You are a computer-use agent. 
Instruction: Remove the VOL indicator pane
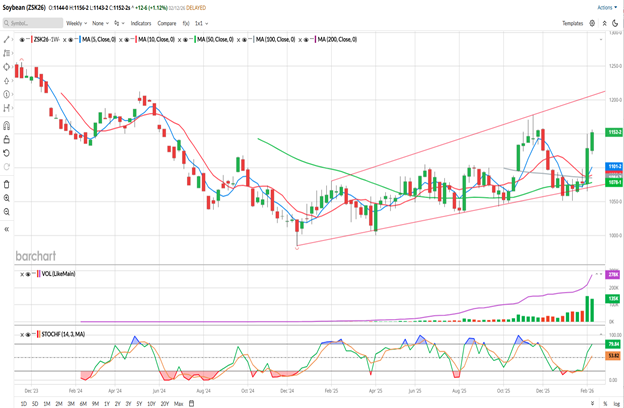(22, 274)
